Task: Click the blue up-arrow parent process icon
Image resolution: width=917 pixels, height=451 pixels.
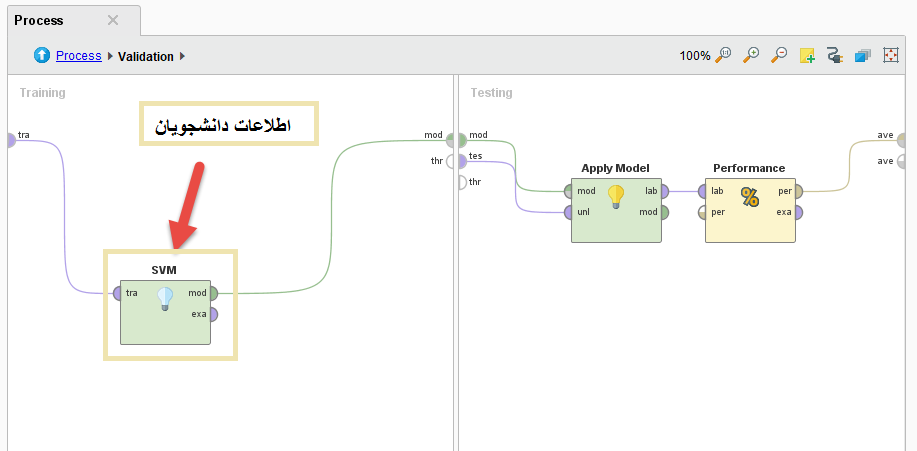Action: (42, 56)
